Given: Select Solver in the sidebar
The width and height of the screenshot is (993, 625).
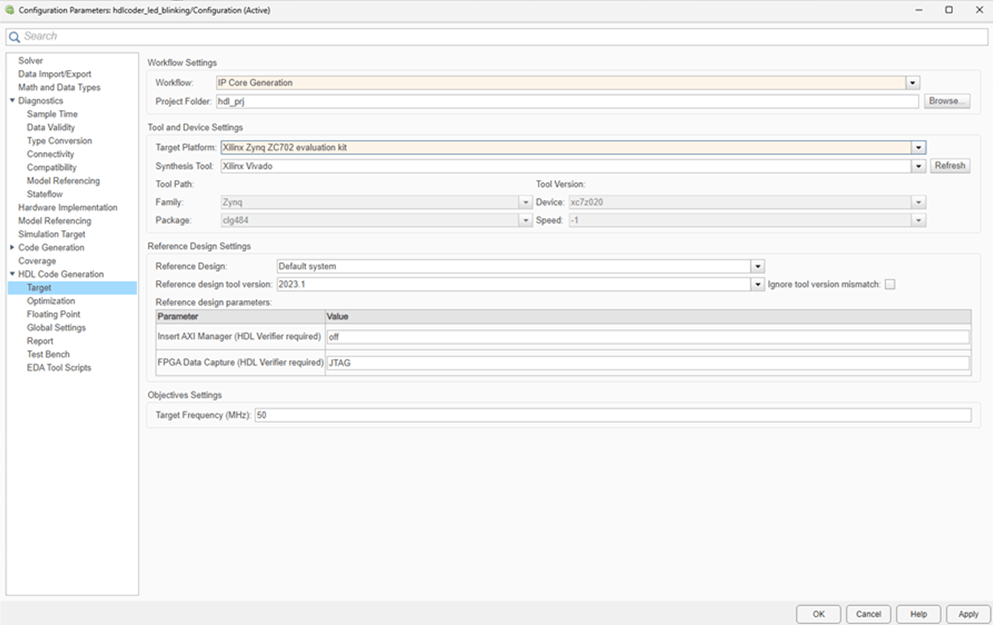Looking at the screenshot, I should 31,60.
